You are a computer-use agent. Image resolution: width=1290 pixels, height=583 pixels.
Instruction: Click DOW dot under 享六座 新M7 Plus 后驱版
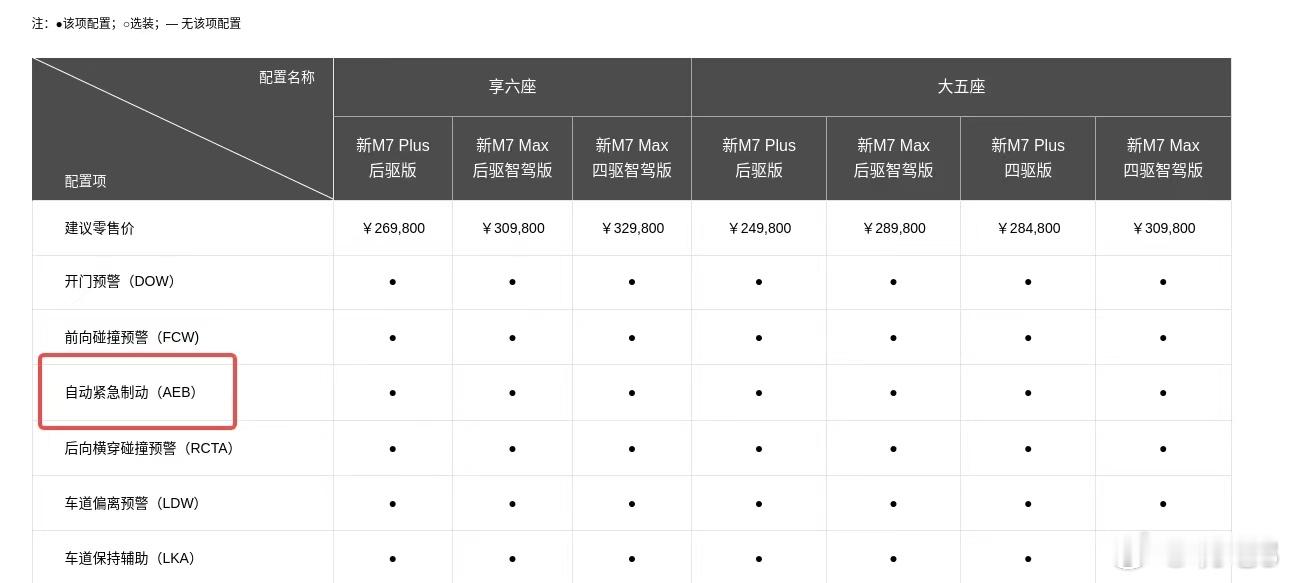pos(393,282)
